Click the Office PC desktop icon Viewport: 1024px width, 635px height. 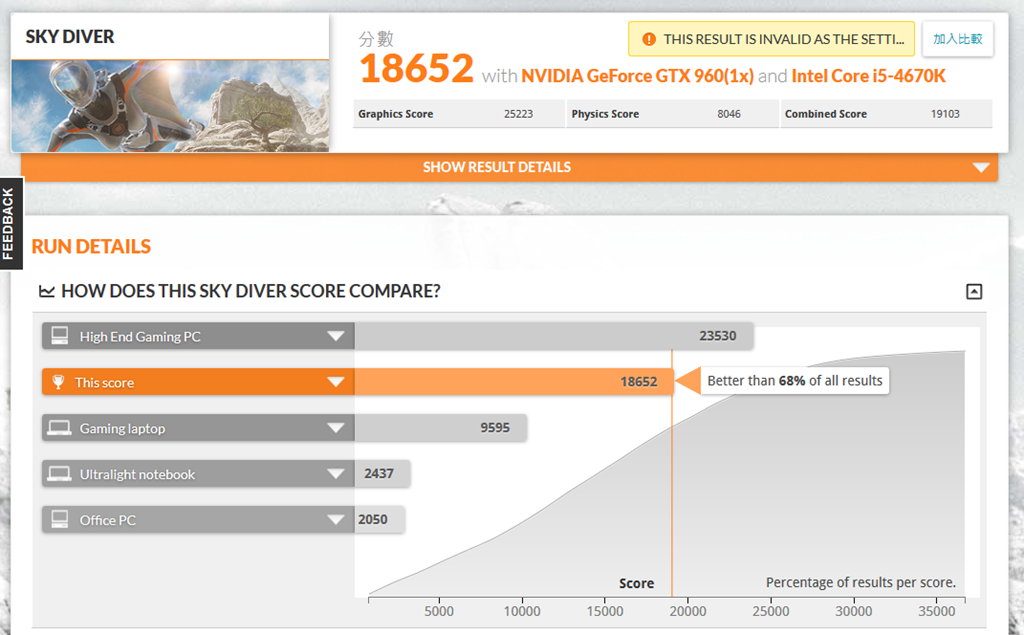point(59,519)
